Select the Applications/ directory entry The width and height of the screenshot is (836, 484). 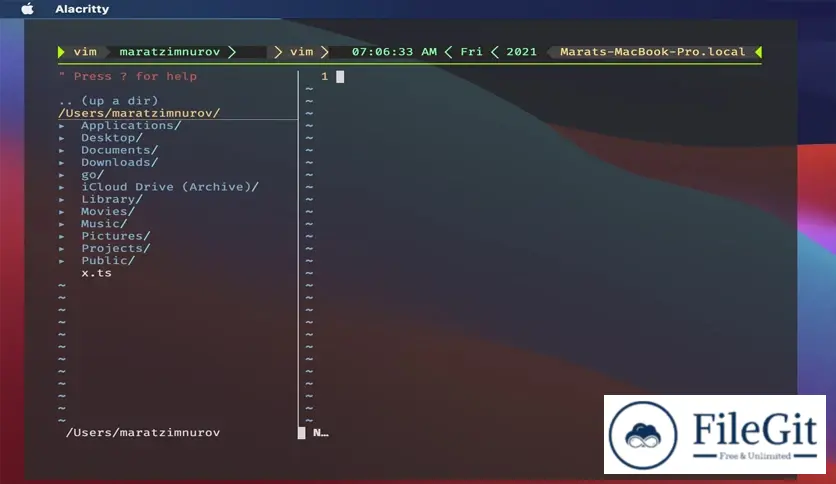131,125
